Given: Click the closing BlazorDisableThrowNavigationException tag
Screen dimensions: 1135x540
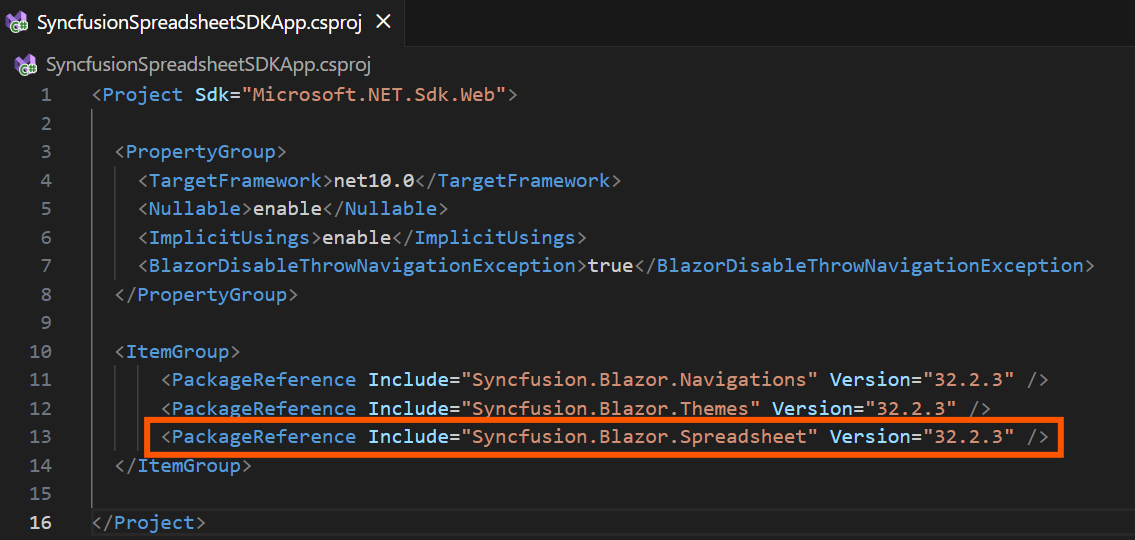Looking at the screenshot, I should [864, 266].
